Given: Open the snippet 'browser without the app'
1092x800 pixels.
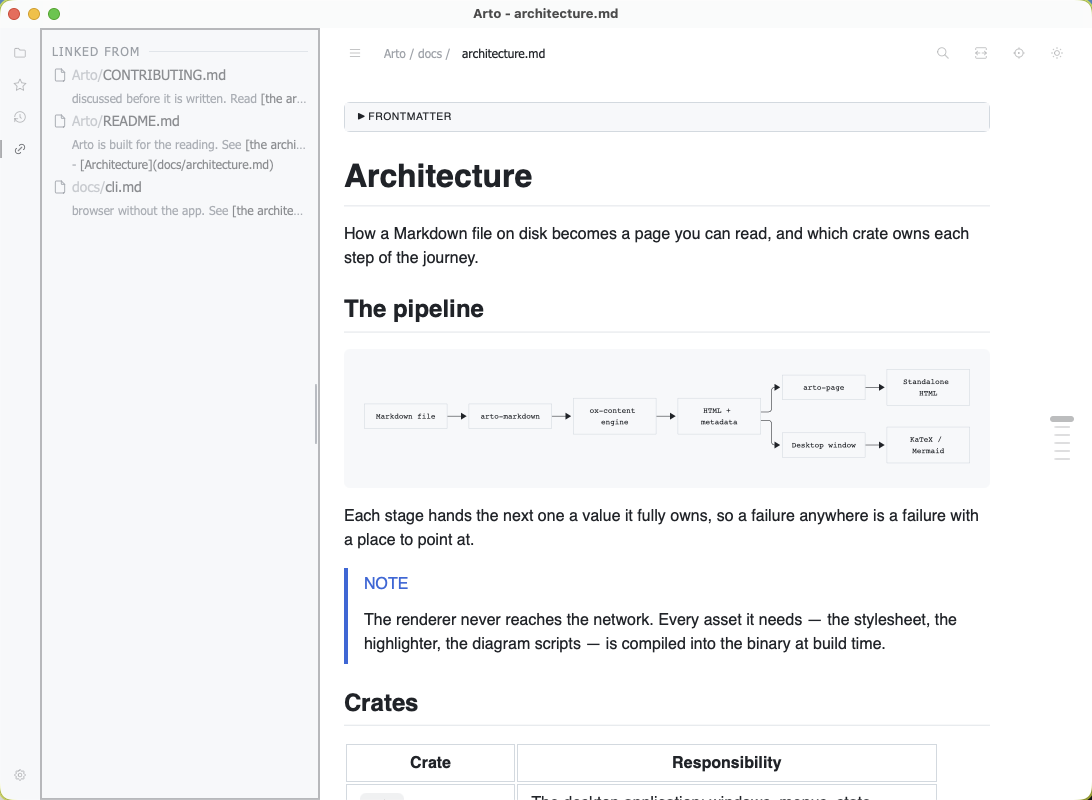Looking at the screenshot, I should pos(187,211).
